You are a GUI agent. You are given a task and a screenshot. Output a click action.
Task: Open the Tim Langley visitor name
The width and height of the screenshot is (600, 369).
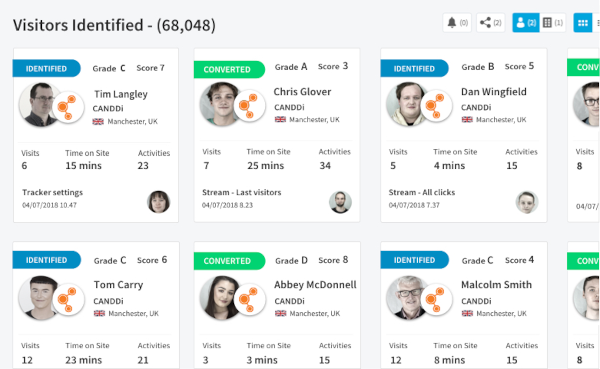click(121, 94)
